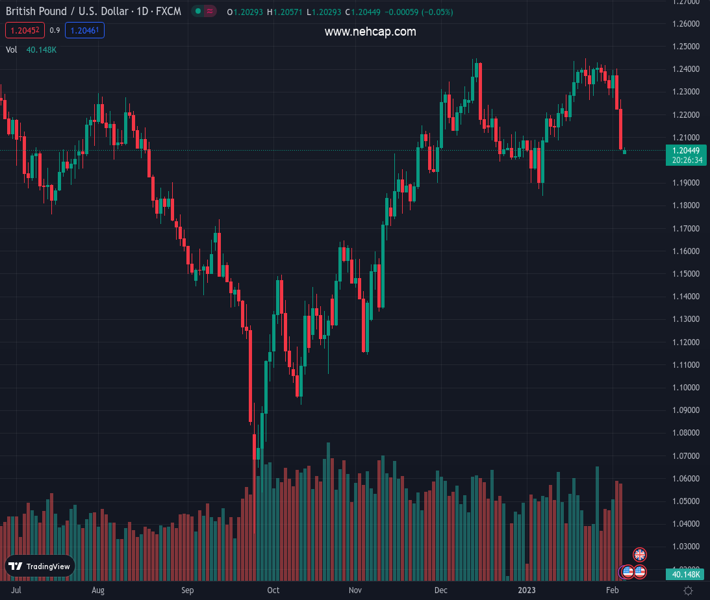Image resolution: width=710 pixels, height=600 pixels.
Task: Click the green current price label 1.20449
Action: click(x=685, y=150)
